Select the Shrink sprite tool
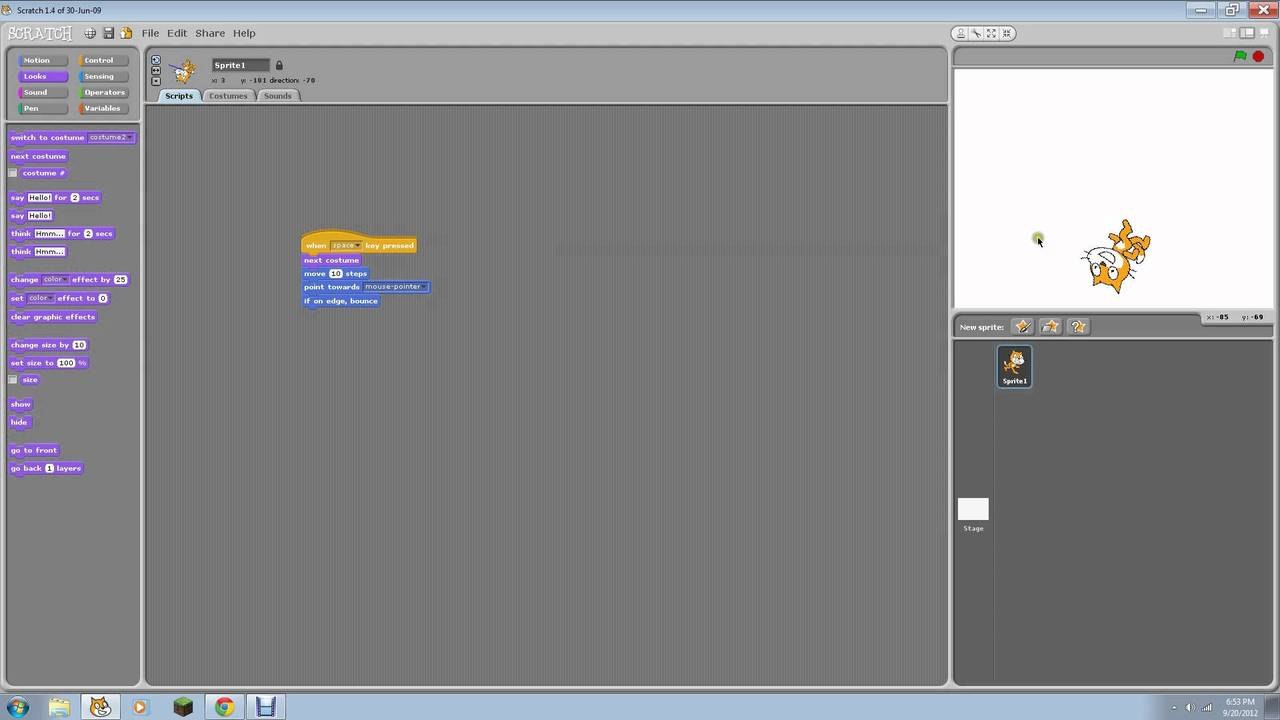The height and width of the screenshot is (720, 1280). click(x=1008, y=33)
